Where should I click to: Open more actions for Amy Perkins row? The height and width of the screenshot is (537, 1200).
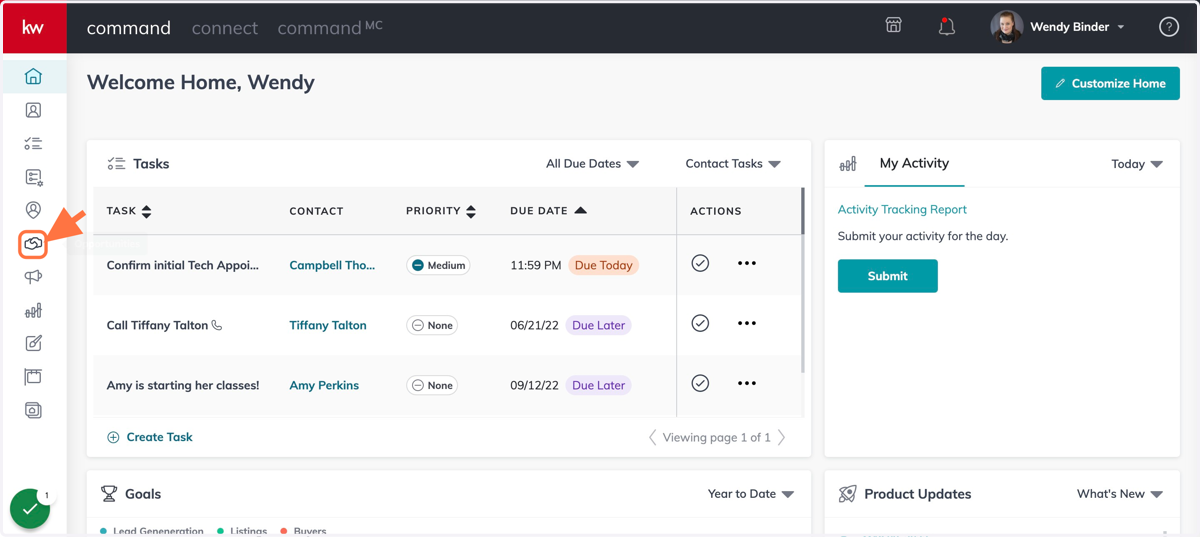(746, 383)
